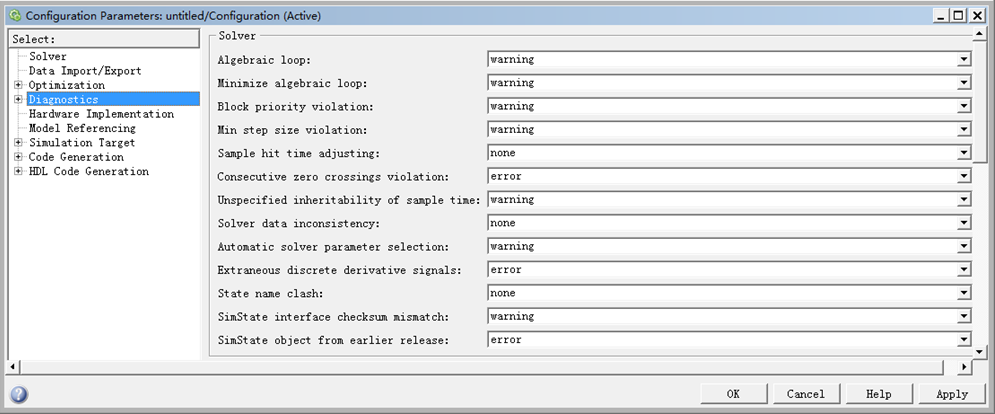Click the vertical scrollbar down arrow
995x414 pixels.
pos(981,350)
